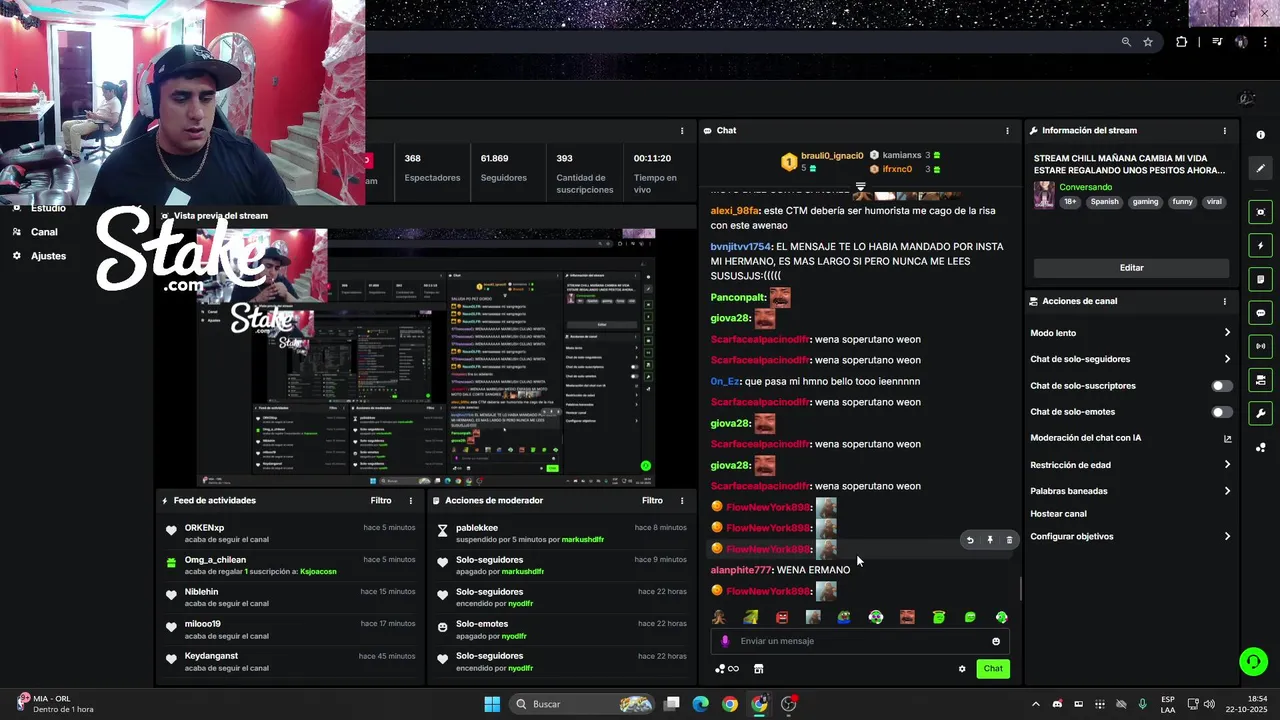Toggle the wrench panel icon in right sidebar
The image size is (1280, 720).
click(1260, 414)
